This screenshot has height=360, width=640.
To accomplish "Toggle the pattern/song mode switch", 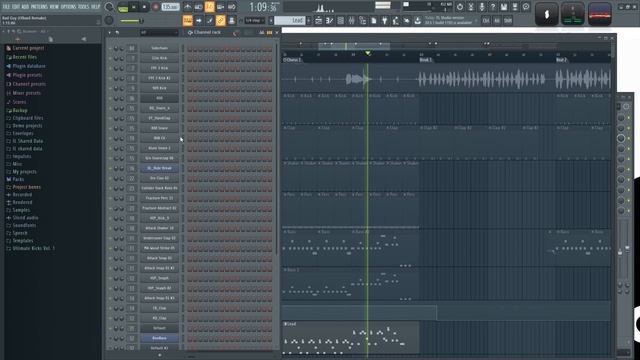I will click(122, 7).
